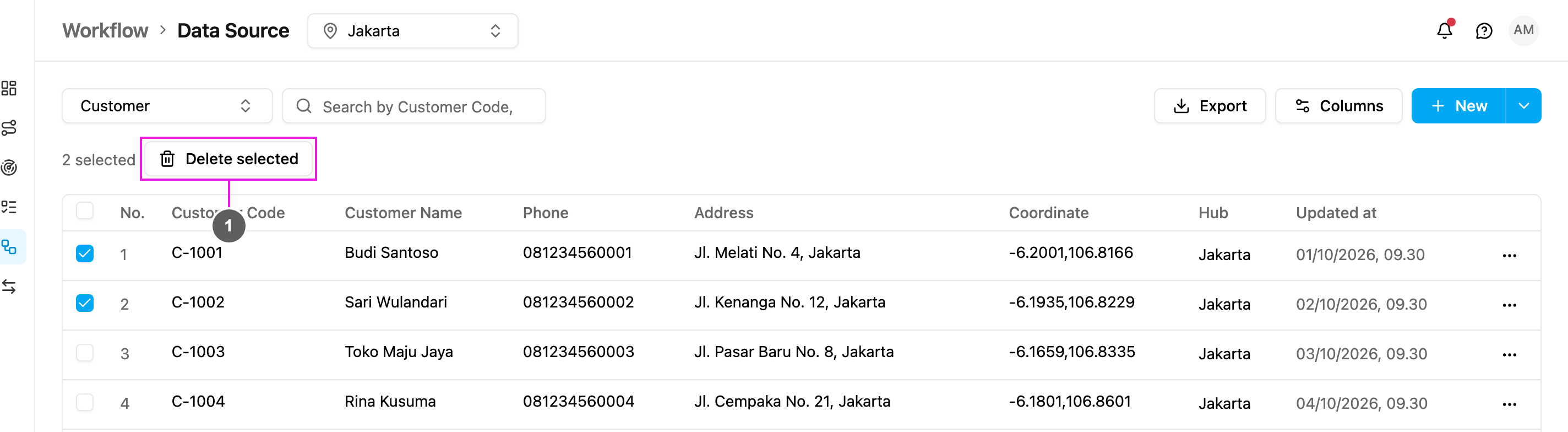Screen dimensions: 1568x432
Task: Open the swap arrows sidebar icon
Action: pyautogui.click(x=9, y=287)
